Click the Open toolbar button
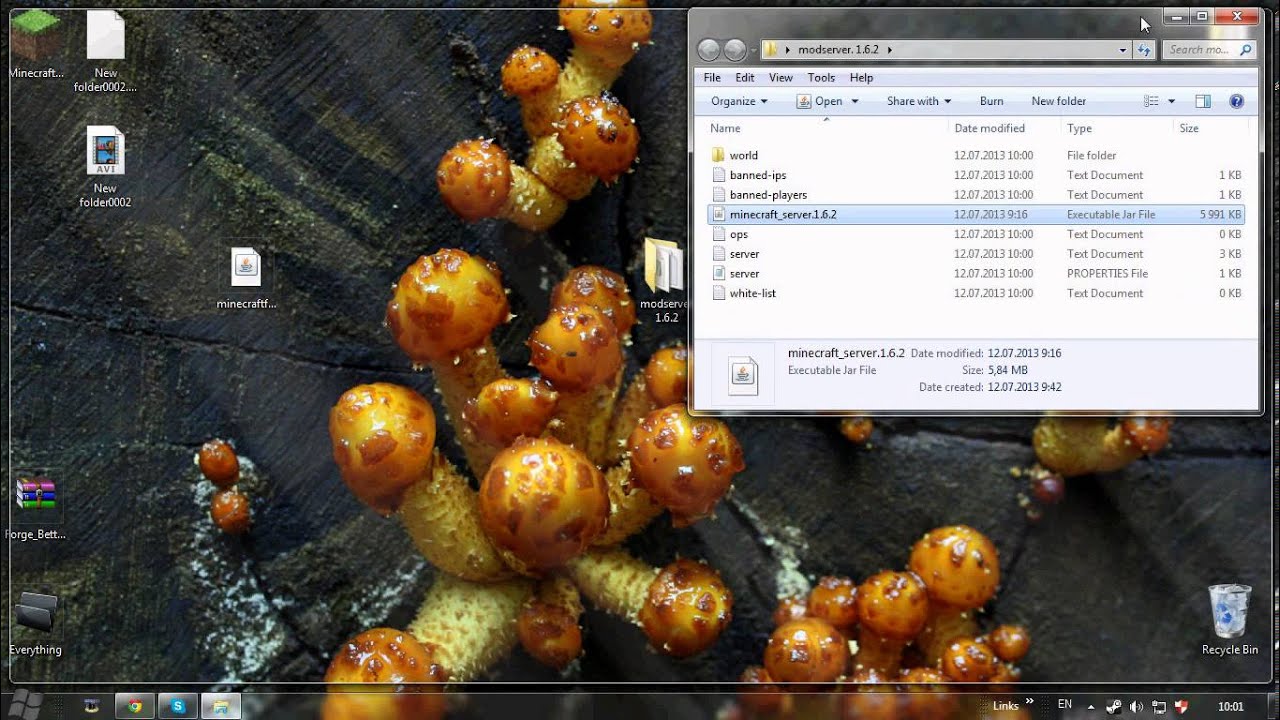This screenshot has height=720, width=1280. click(820, 101)
